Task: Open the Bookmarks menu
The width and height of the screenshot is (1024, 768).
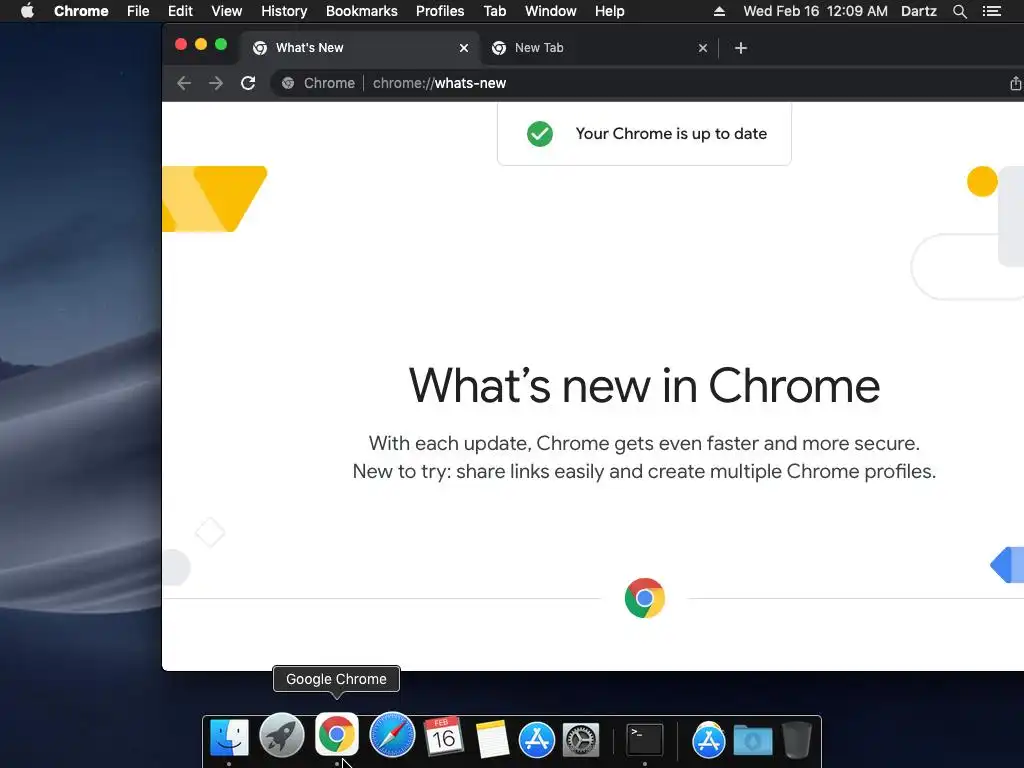Action: click(362, 11)
